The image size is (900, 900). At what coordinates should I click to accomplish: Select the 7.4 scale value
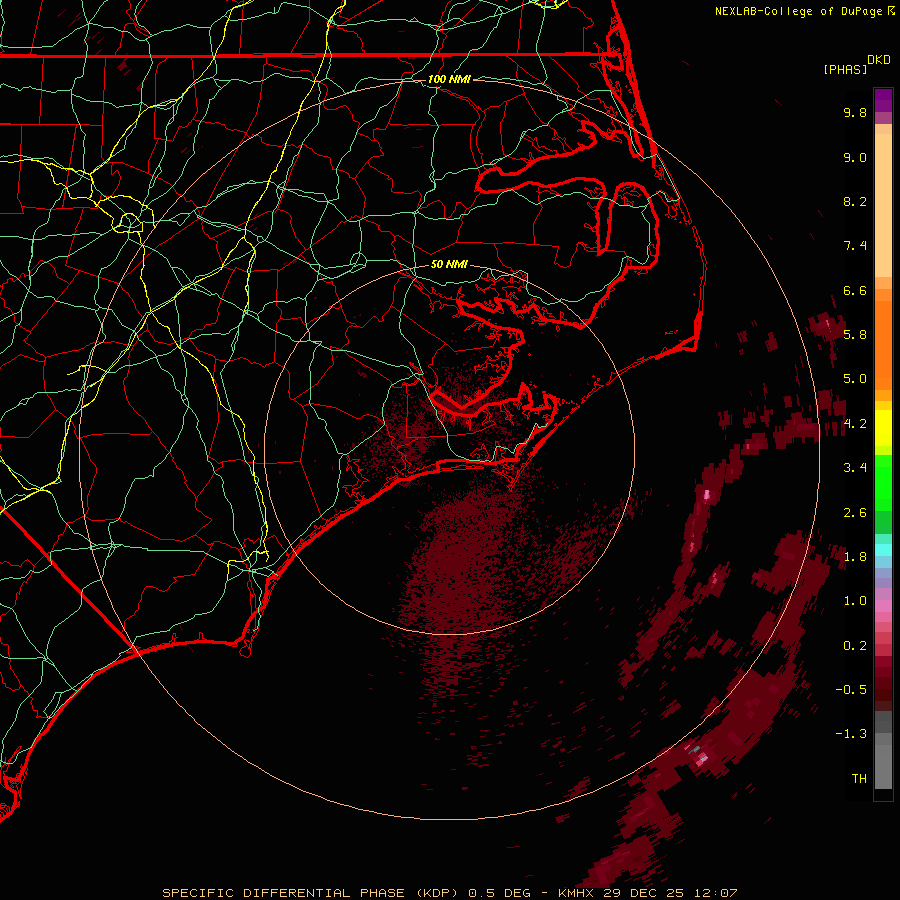tap(855, 246)
